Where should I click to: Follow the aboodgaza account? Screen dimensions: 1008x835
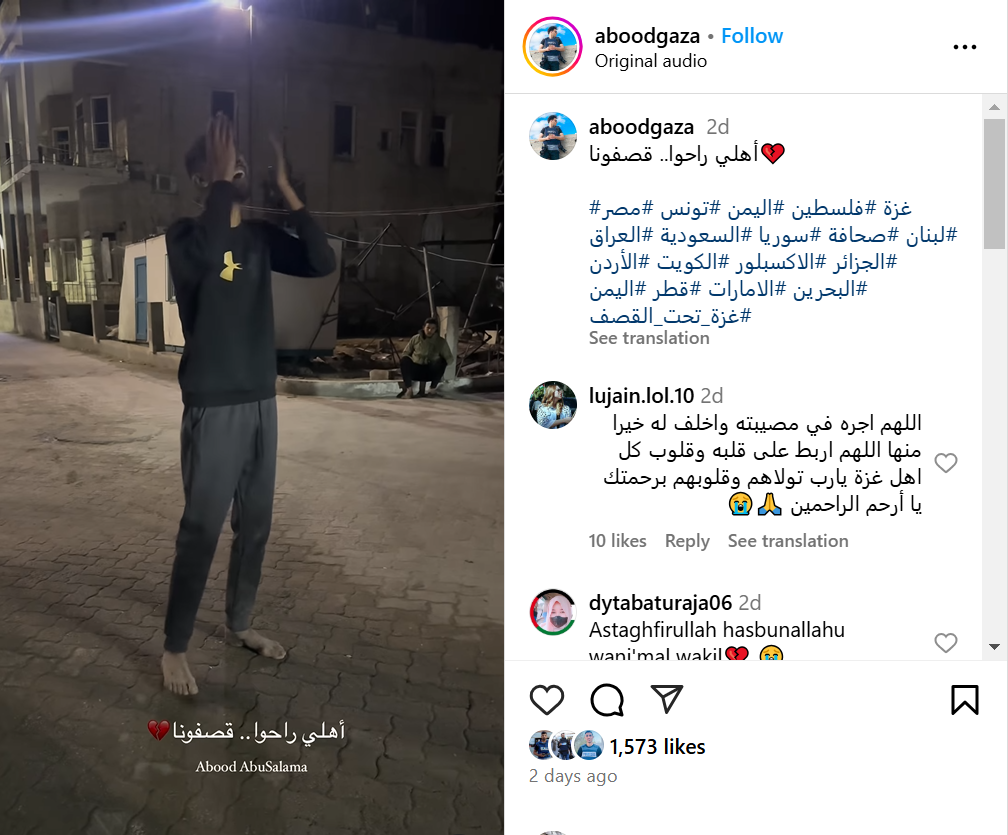(752, 36)
